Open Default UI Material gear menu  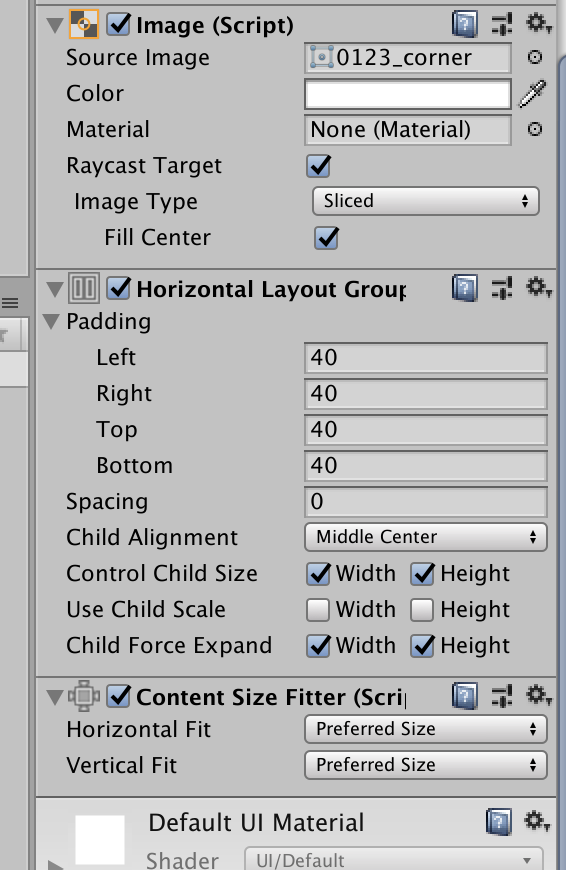[537, 821]
